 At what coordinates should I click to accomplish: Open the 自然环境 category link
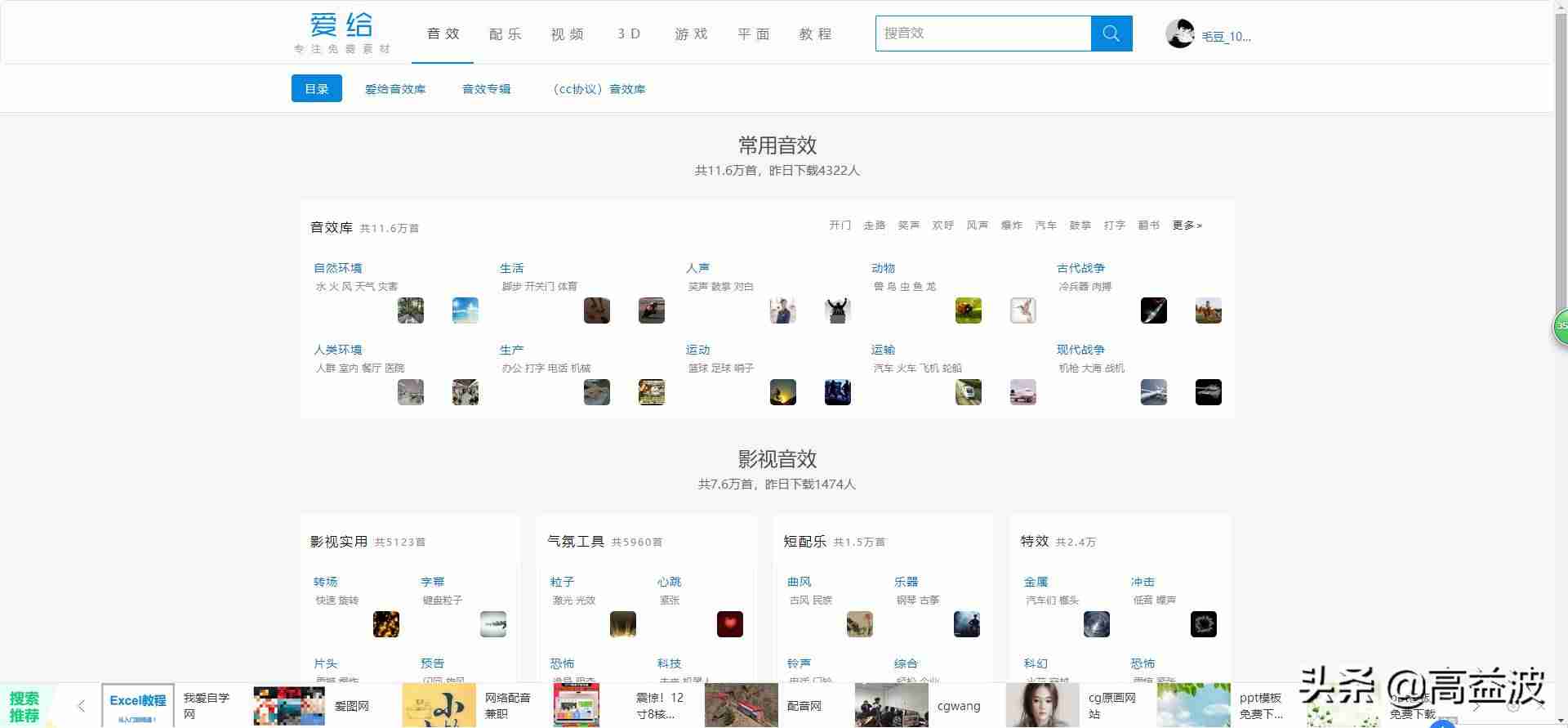[x=338, y=268]
